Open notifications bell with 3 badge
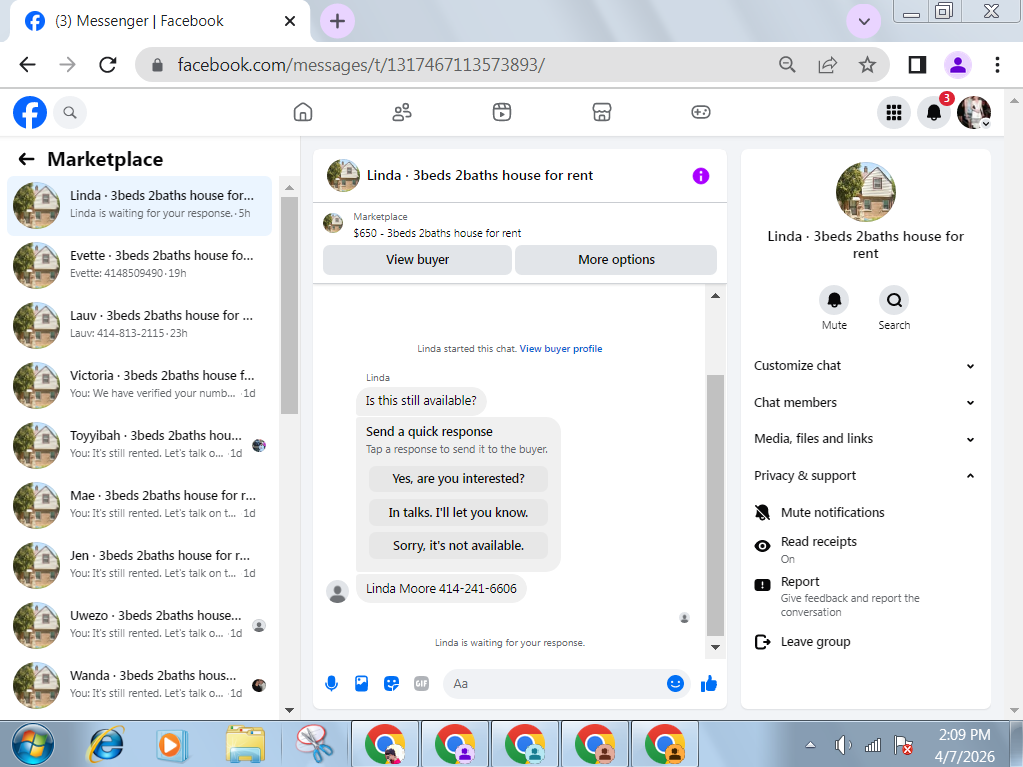 (934, 112)
